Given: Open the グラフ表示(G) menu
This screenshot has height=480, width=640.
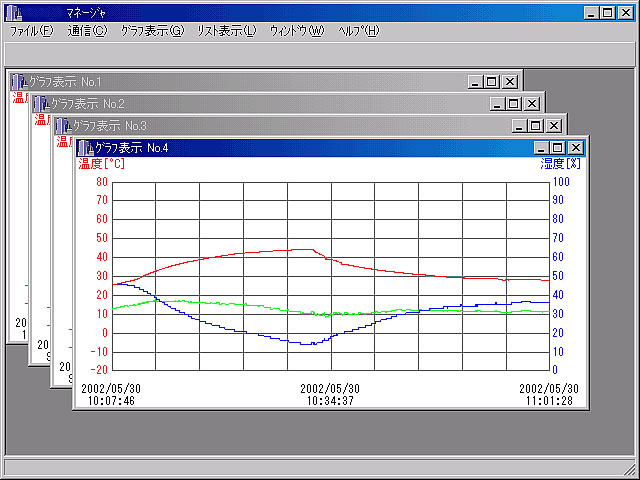Looking at the screenshot, I should [152, 31].
